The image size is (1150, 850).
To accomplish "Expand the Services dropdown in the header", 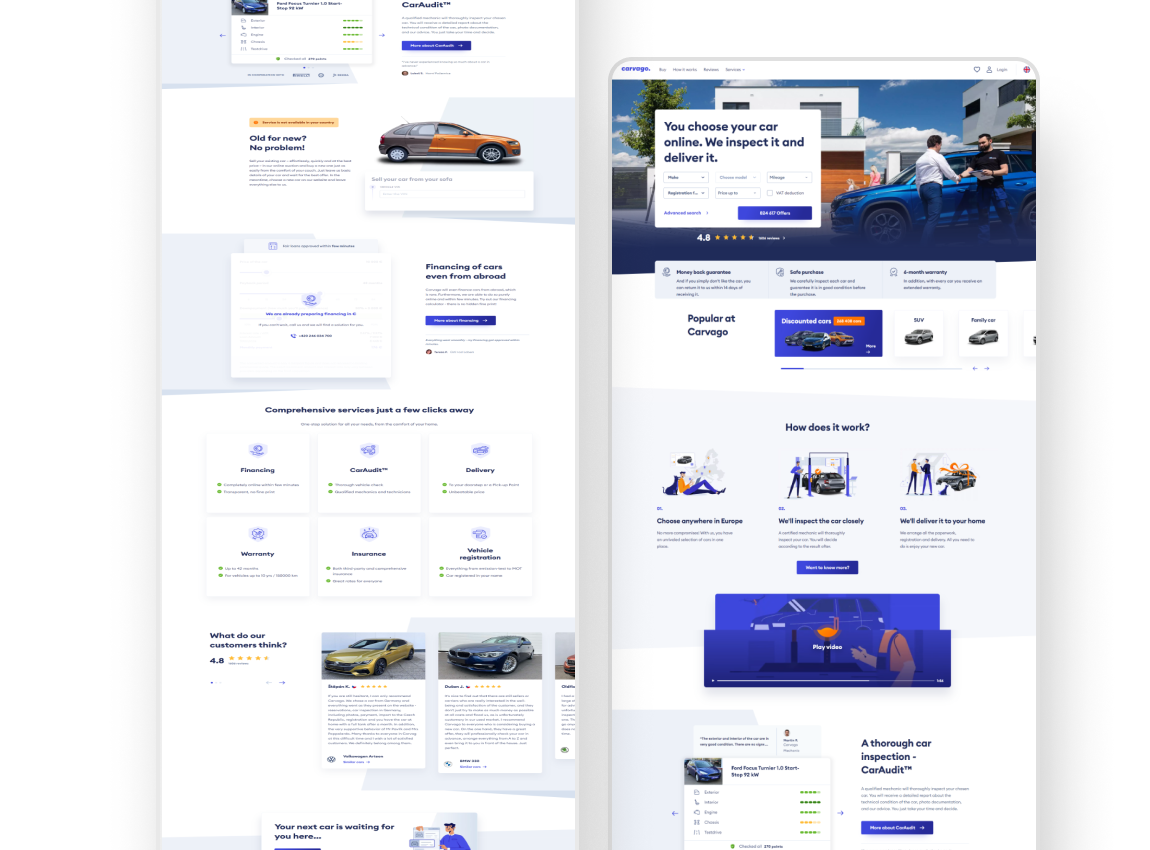I will tap(735, 70).
